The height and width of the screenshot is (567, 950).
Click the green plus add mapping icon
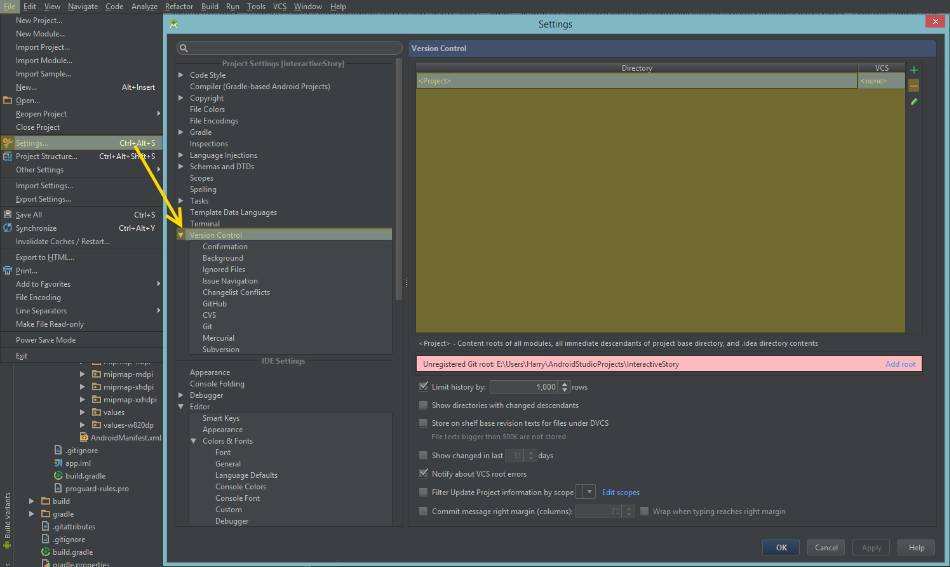[x=914, y=70]
